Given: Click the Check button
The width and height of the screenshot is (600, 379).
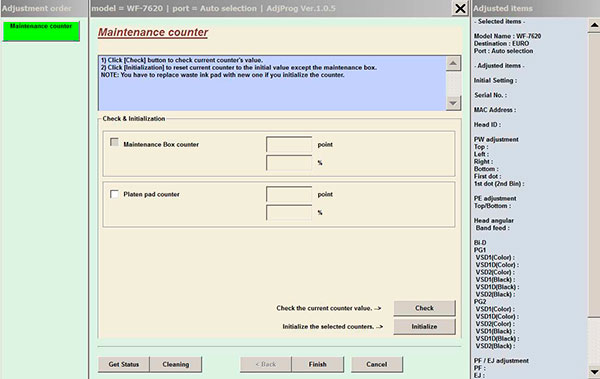Looking at the screenshot, I should (x=424, y=308).
